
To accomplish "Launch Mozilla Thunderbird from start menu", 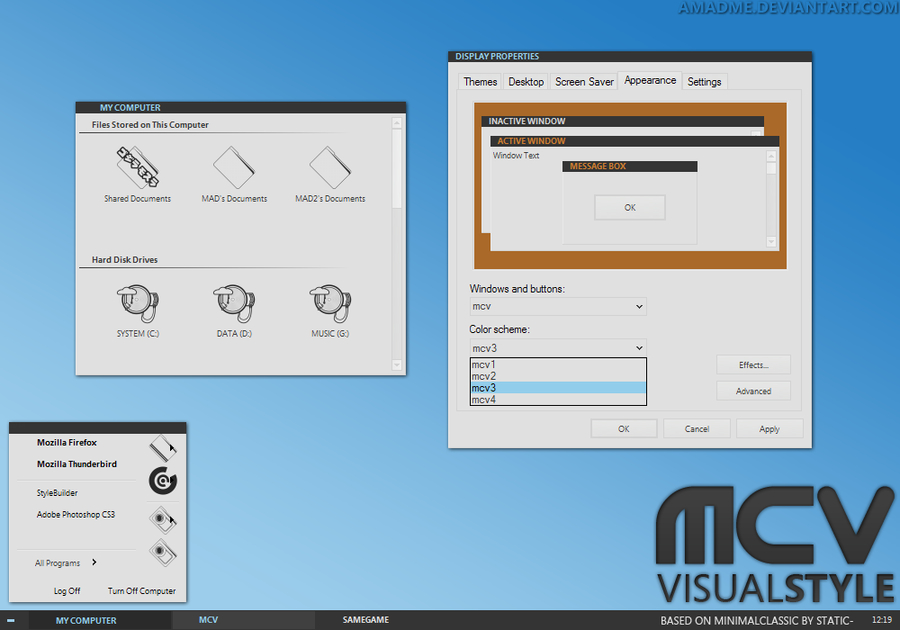I will (77, 464).
